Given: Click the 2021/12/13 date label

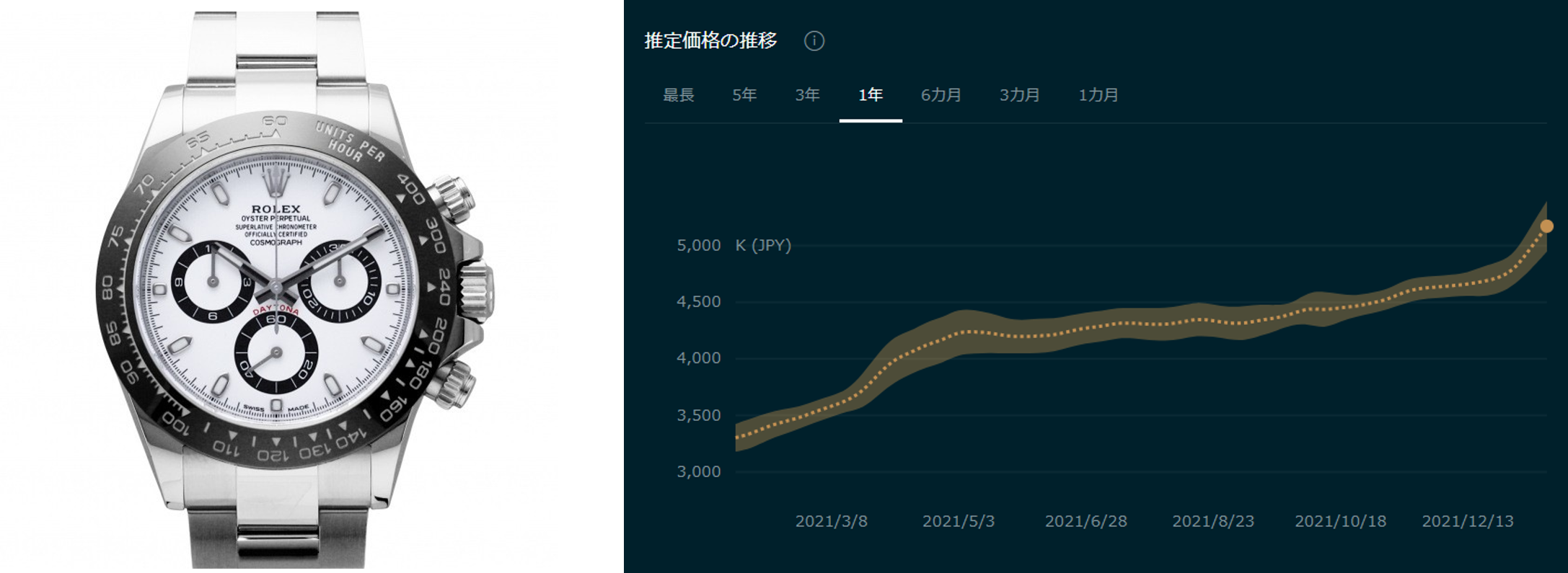Looking at the screenshot, I should (1468, 521).
